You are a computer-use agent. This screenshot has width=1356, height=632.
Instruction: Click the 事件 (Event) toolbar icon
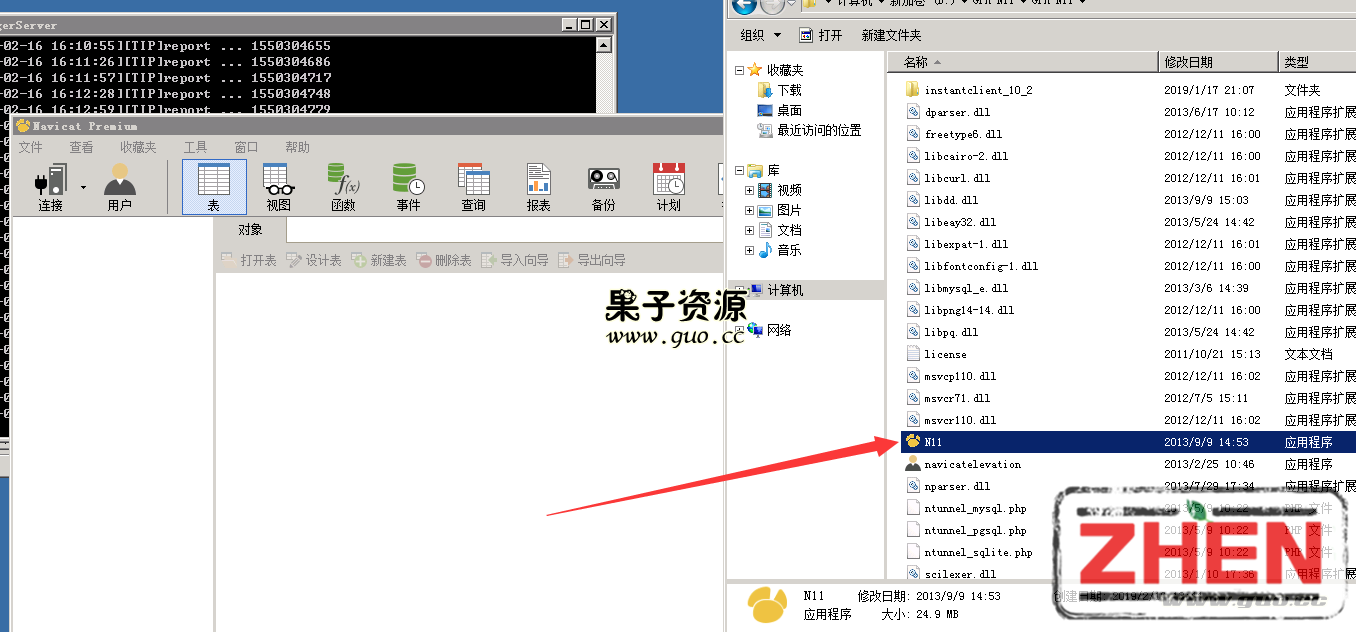point(408,187)
